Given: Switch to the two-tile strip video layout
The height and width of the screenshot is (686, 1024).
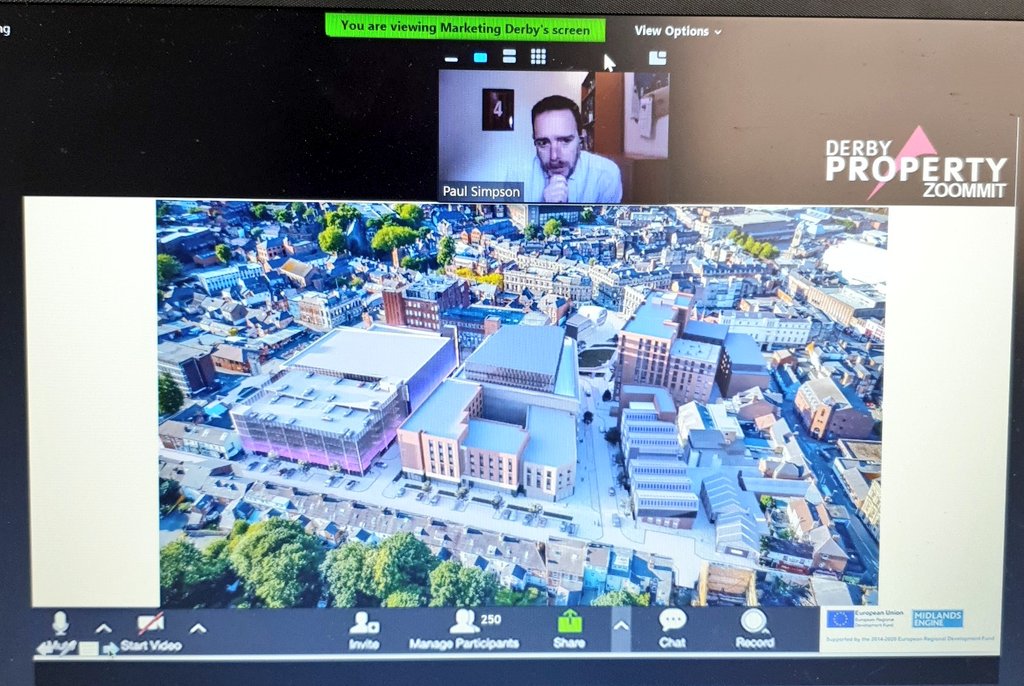Looking at the screenshot, I should (509, 56).
